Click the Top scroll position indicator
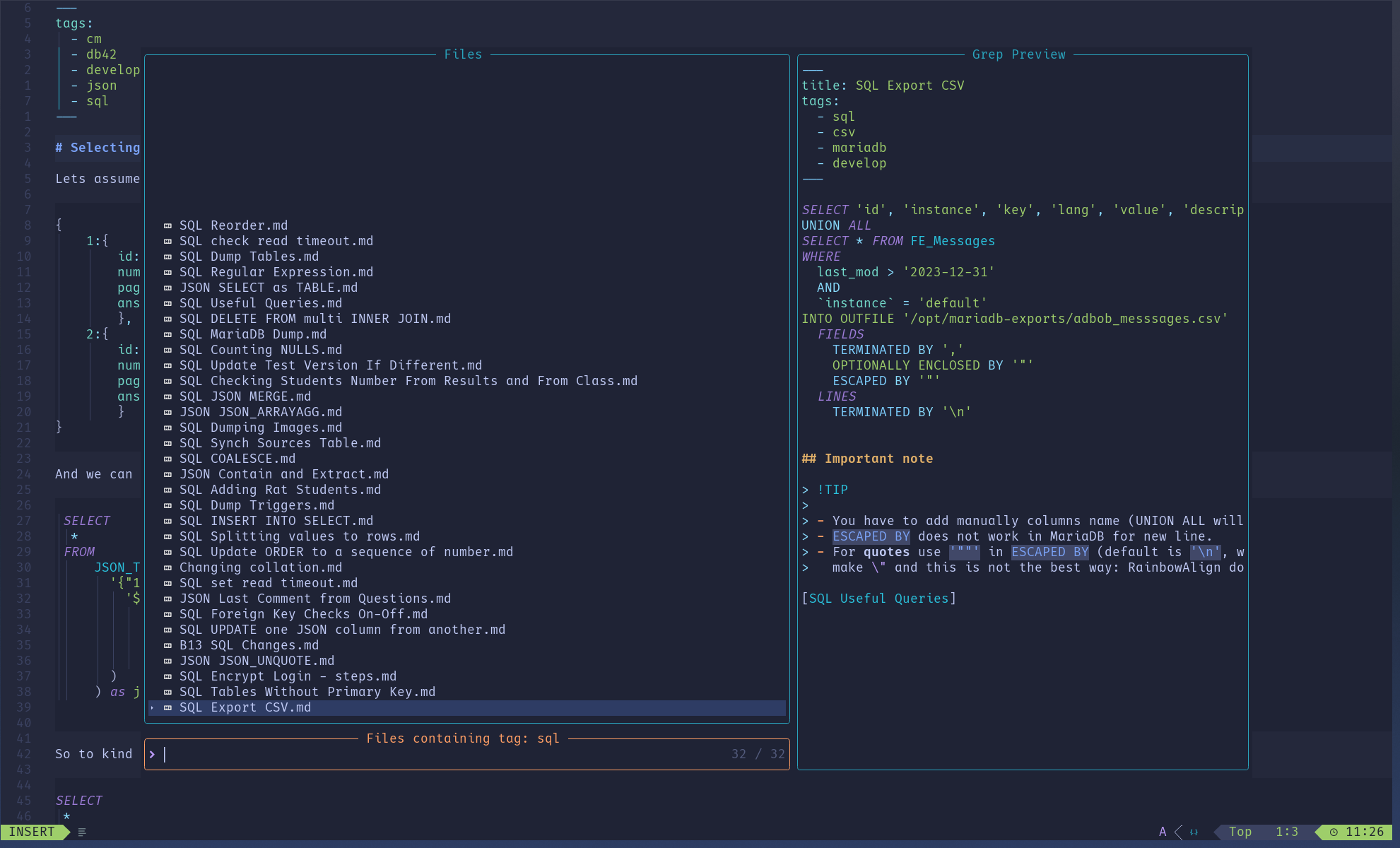Viewport: 1400px width, 848px height. click(x=1240, y=832)
